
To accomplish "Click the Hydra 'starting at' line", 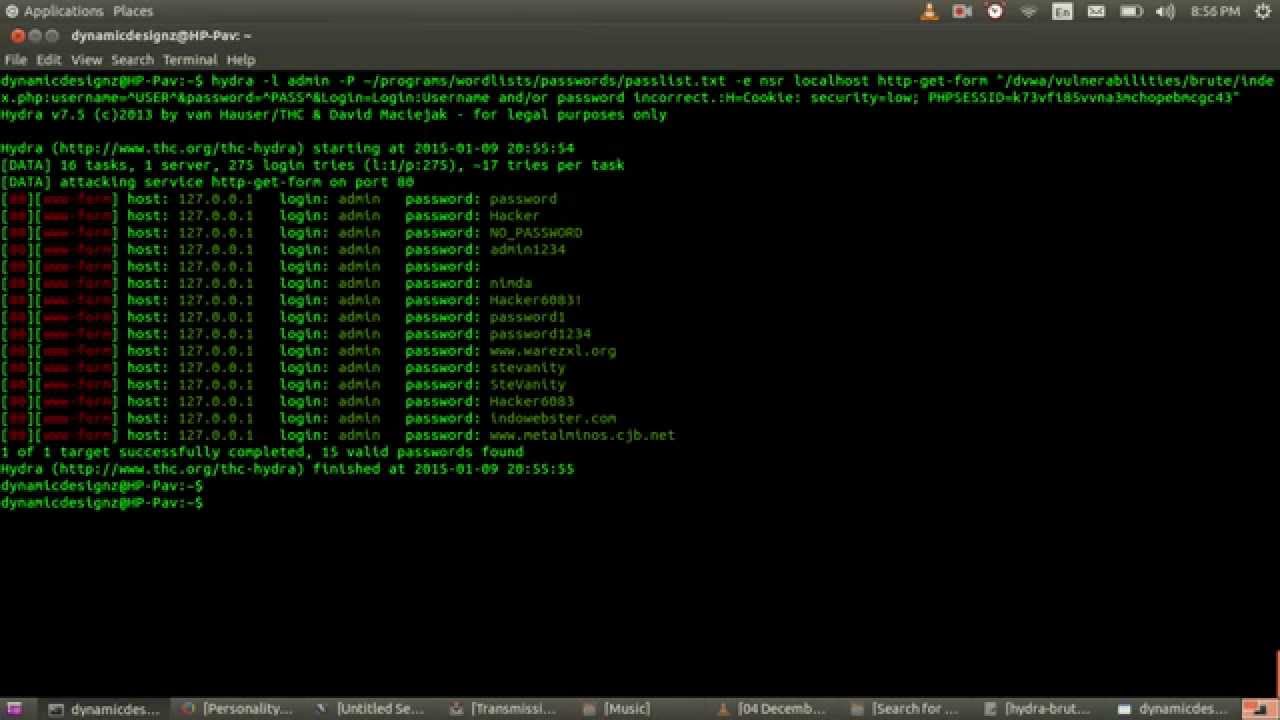I will click(x=287, y=148).
